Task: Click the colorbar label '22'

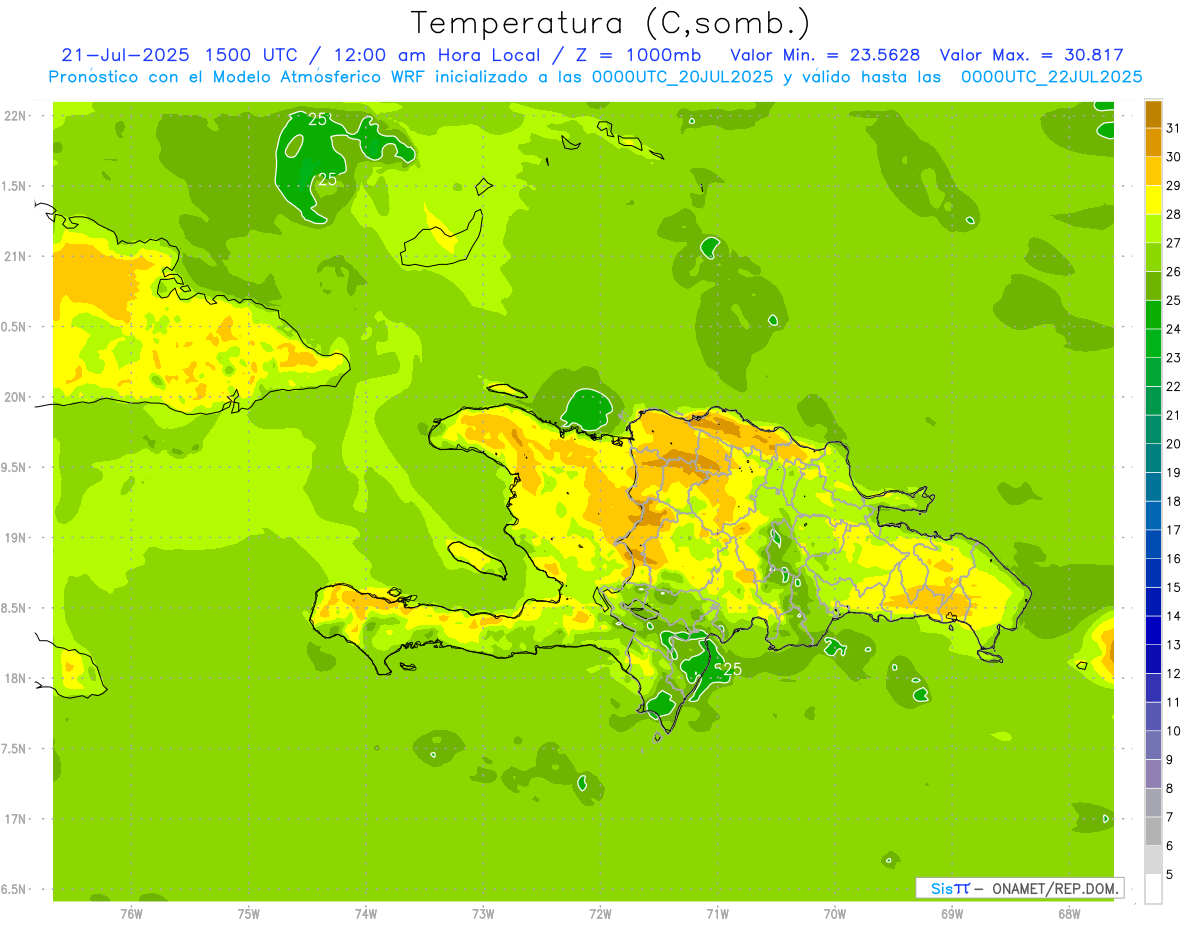Action: 1174,387
